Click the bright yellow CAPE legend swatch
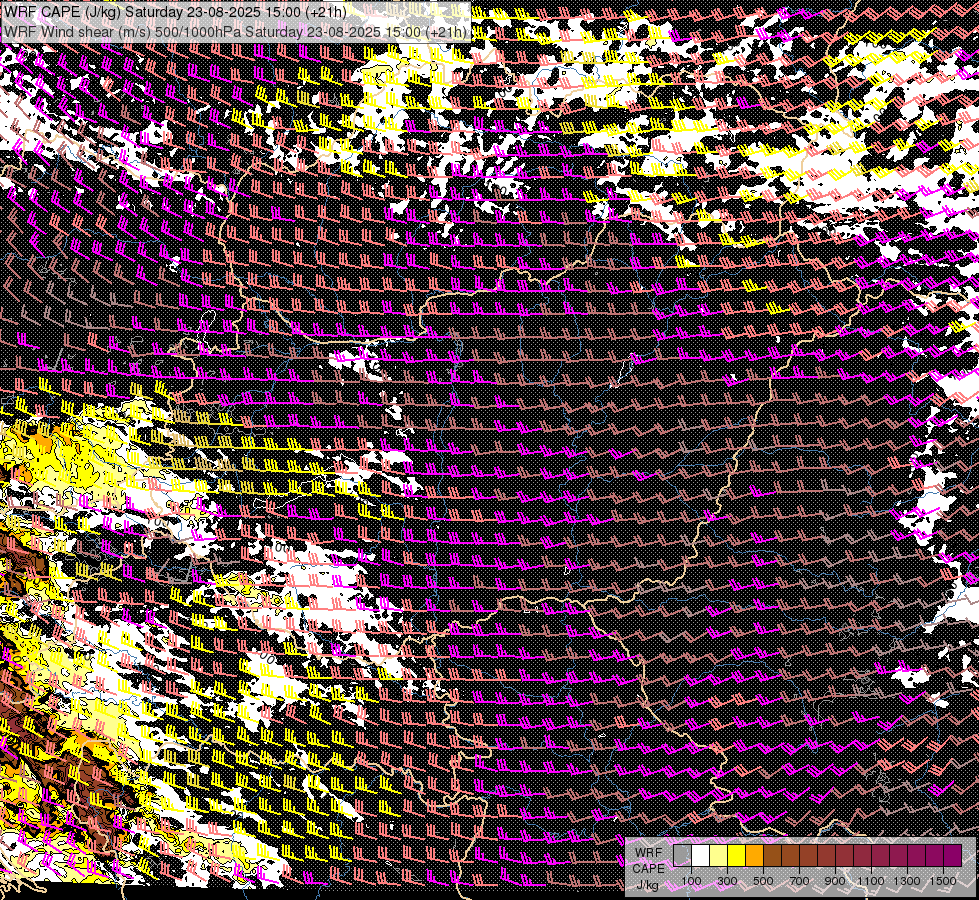This screenshot has height=900, width=979. [737, 856]
